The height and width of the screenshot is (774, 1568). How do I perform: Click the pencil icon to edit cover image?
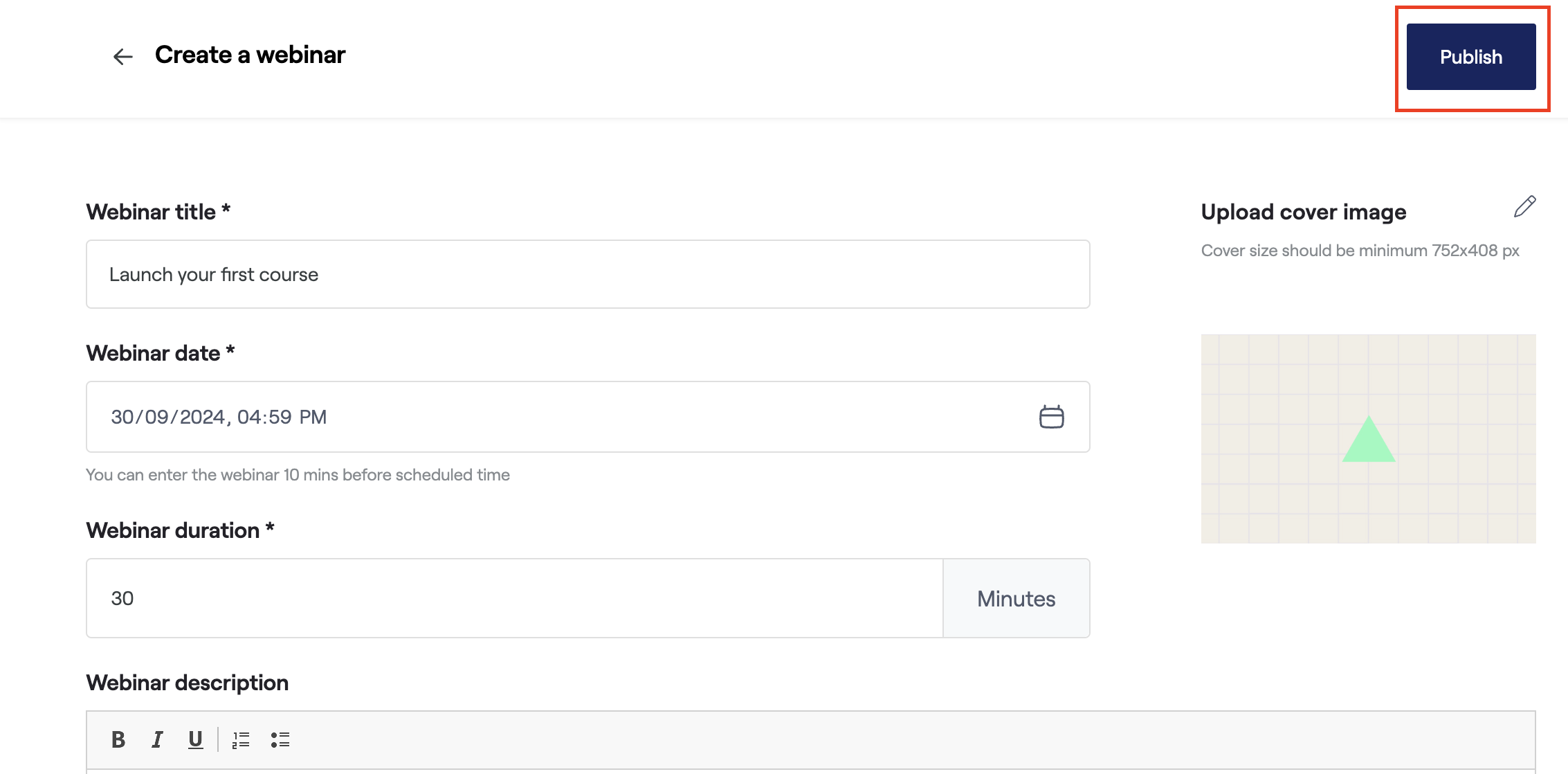coord(1524,206)
